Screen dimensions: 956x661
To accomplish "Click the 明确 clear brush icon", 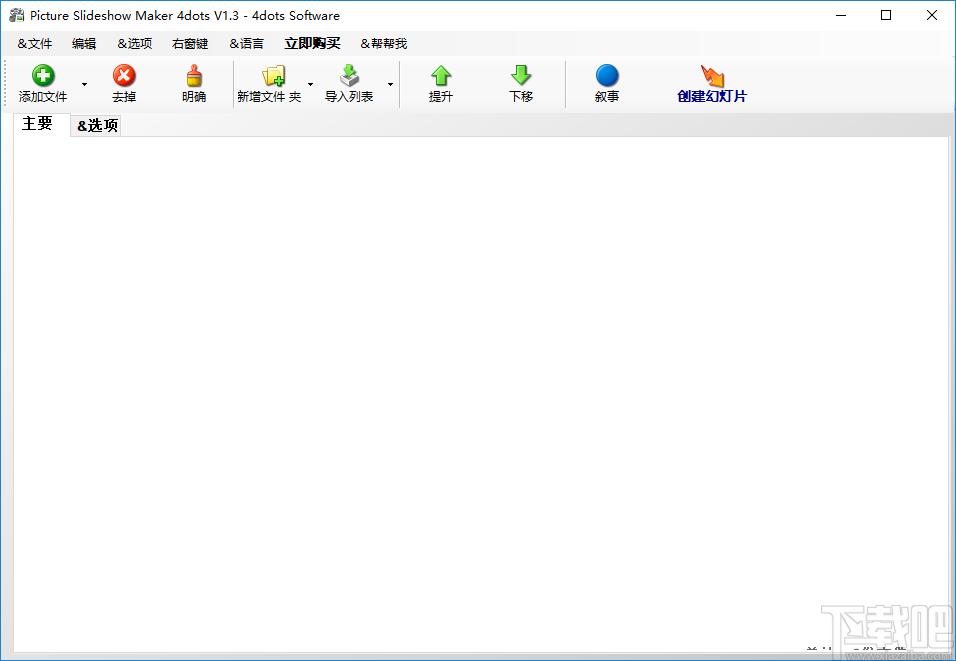I will [194, 76].
